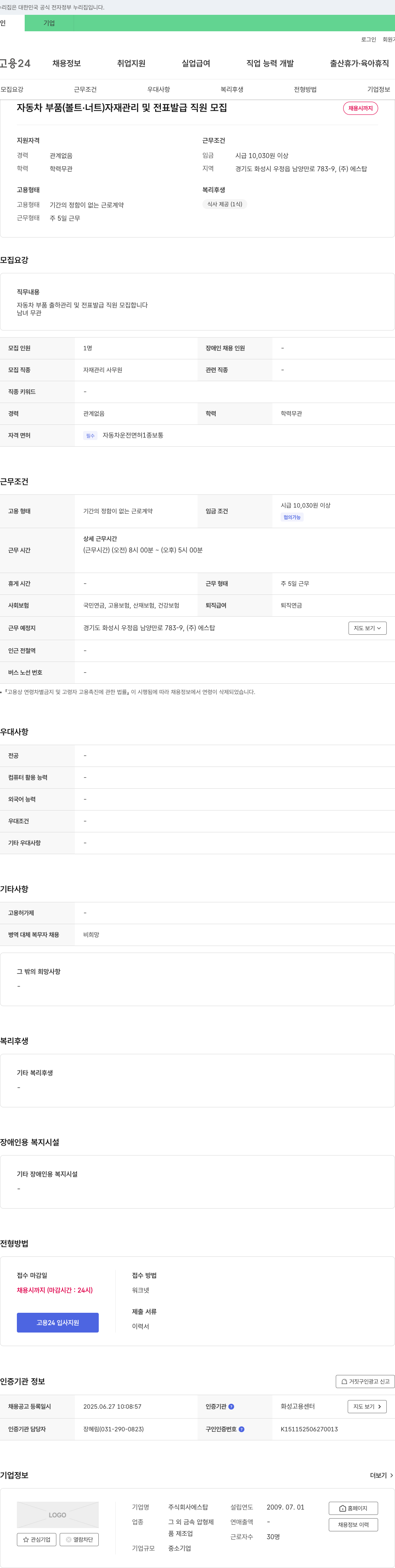The height and width of the screenshot is (1568, 395).
Task: Select the founding date 2009. 07. 01
Action: coord(286,1508)
